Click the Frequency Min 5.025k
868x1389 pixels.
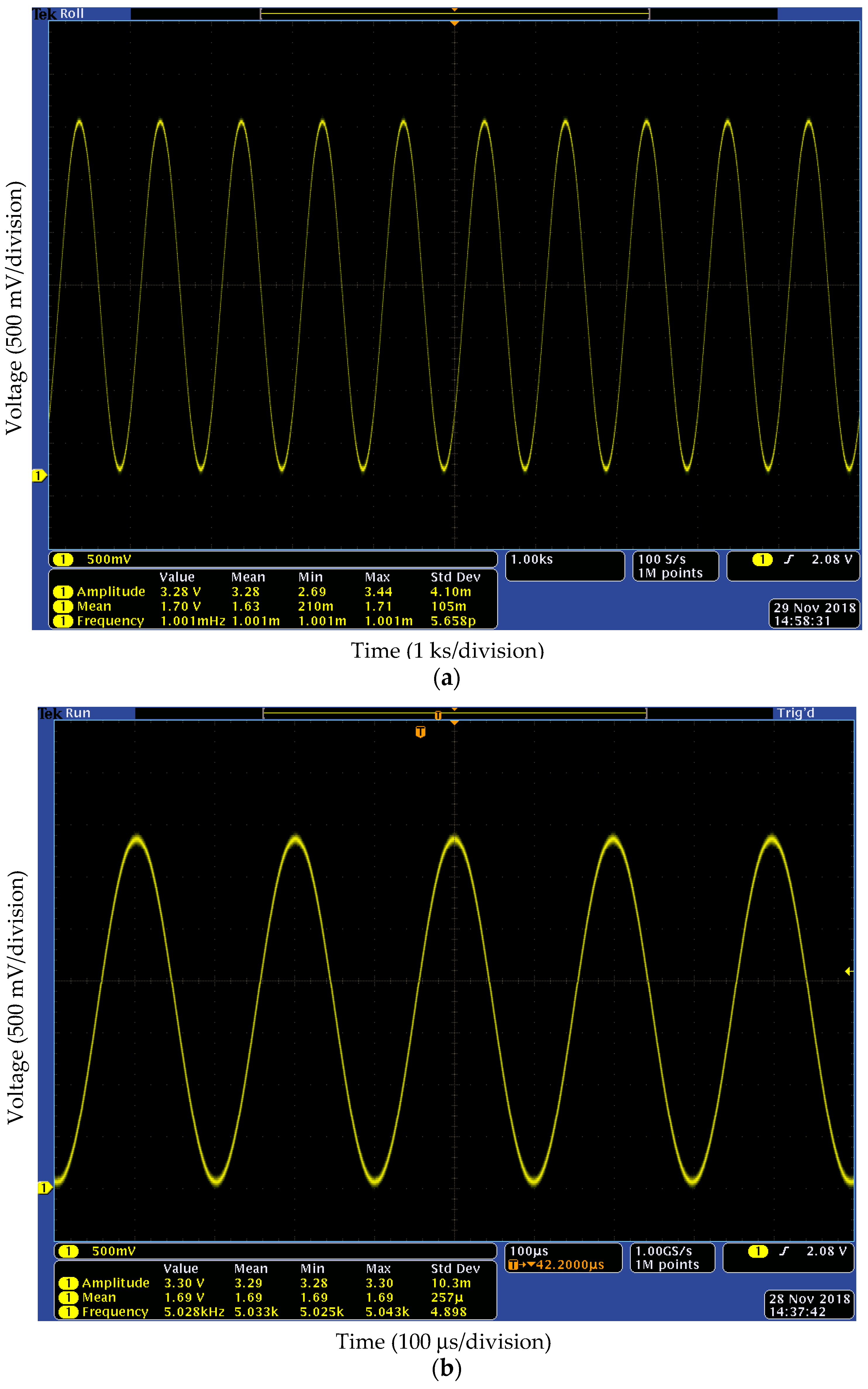322,1312
